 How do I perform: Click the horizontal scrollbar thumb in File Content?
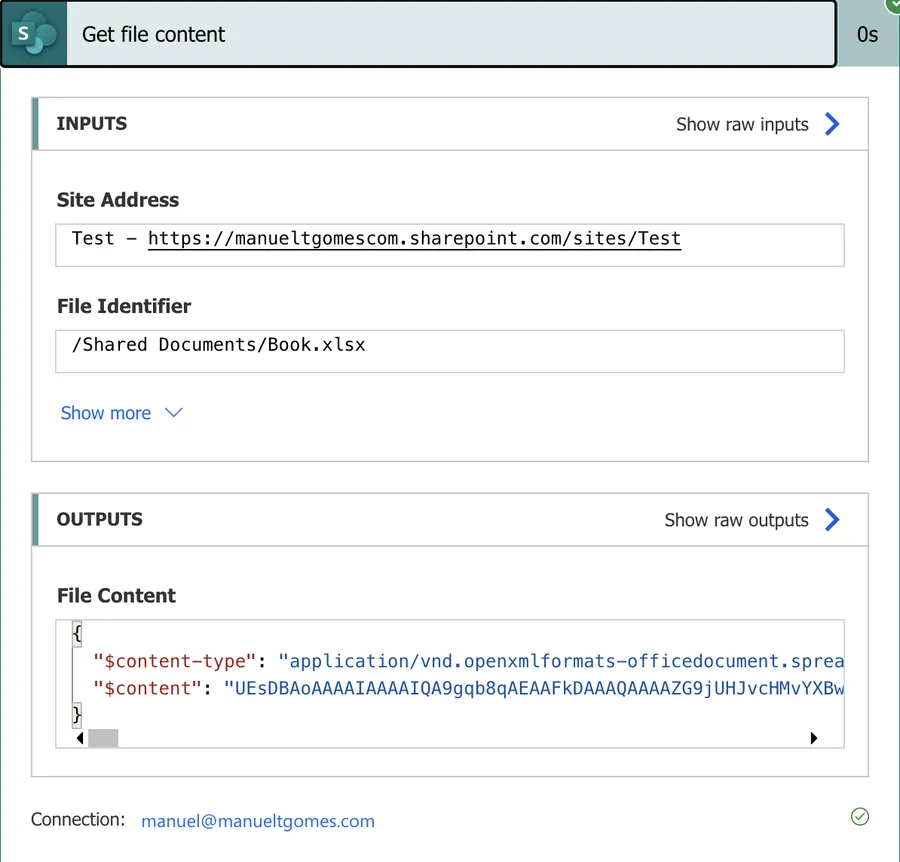(103, 738)
